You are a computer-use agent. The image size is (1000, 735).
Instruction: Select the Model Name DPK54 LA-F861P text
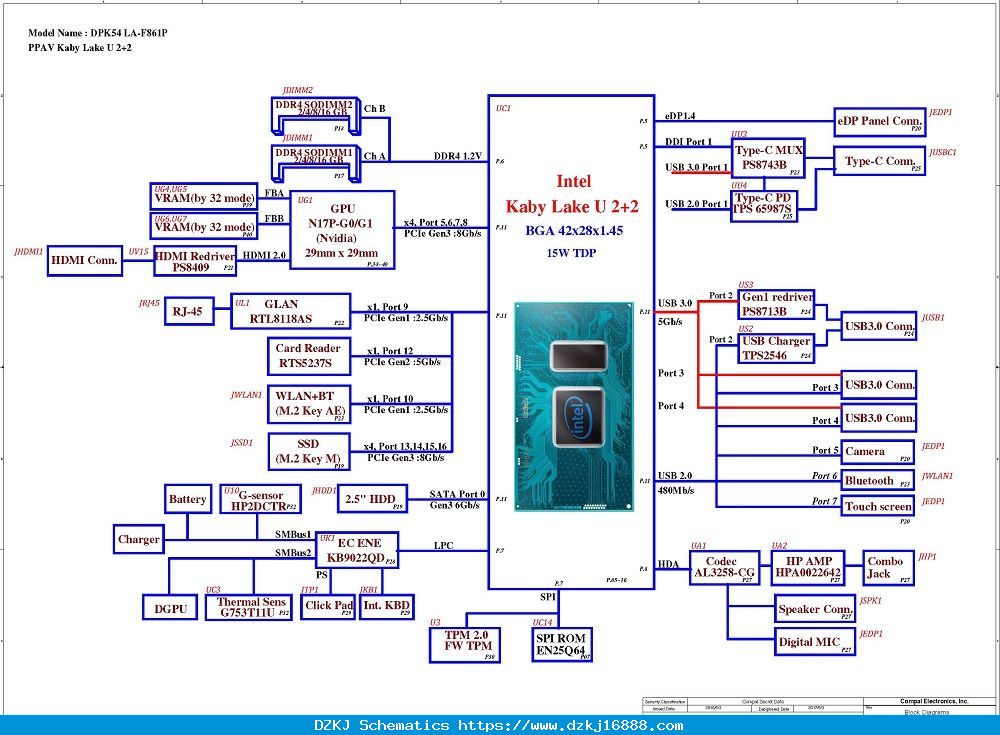tap(98, 33)
